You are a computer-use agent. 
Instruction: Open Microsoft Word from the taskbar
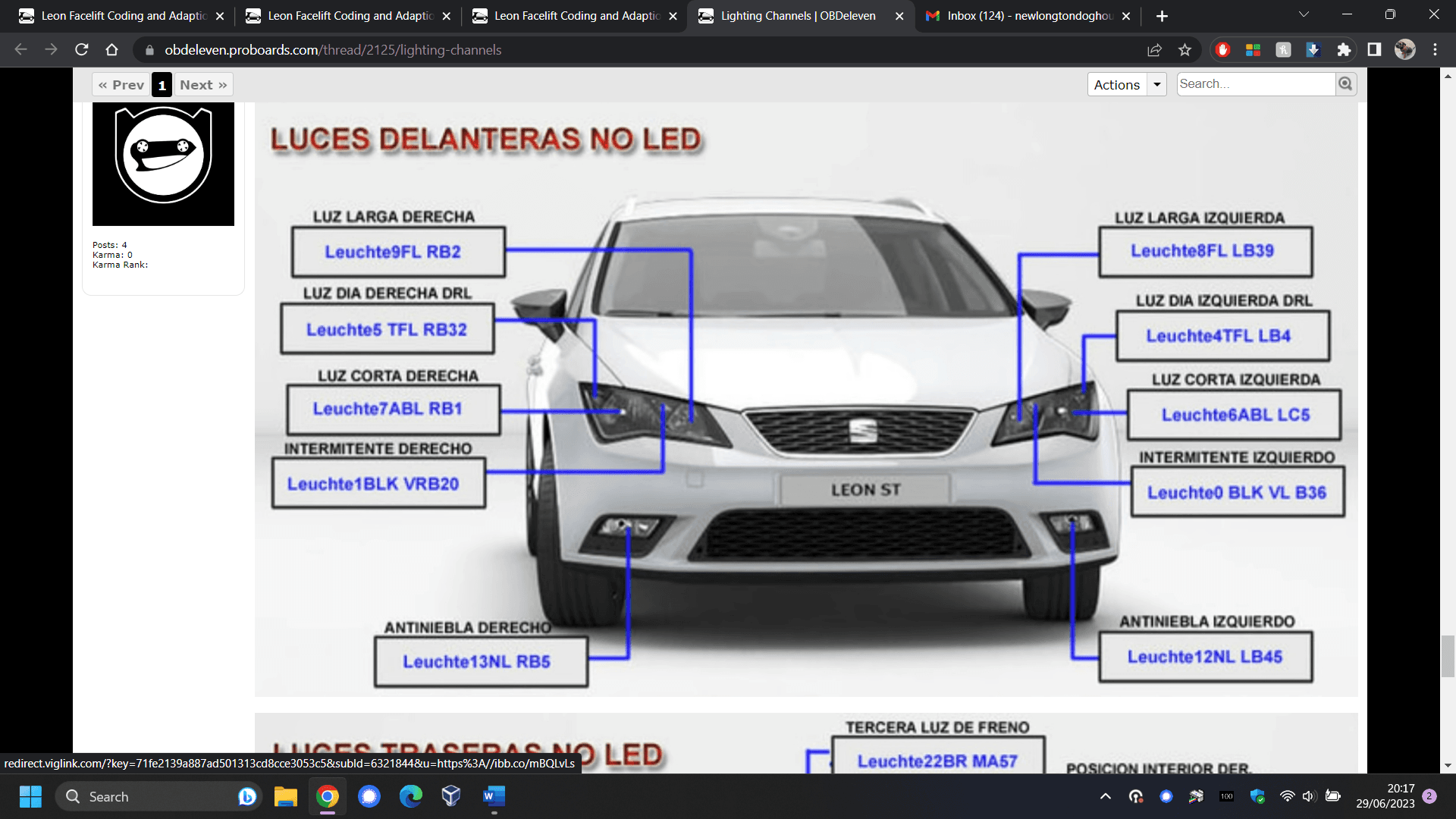[x=494, y=796]
